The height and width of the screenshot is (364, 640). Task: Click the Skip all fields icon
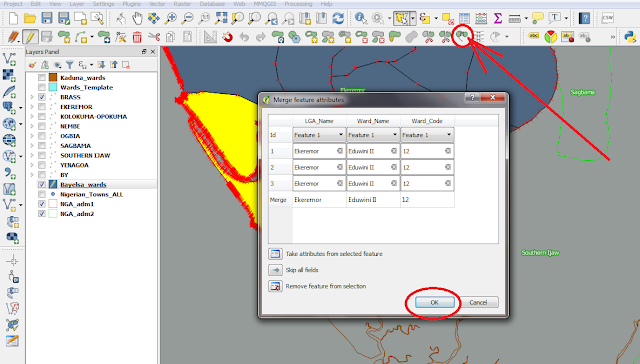(x=275, y=270)
